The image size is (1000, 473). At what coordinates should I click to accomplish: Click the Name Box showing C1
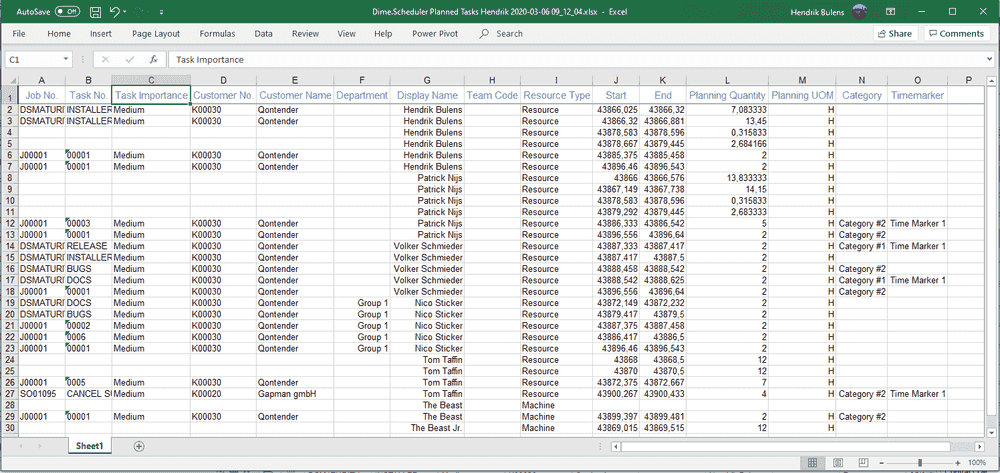tap(33, 59)
